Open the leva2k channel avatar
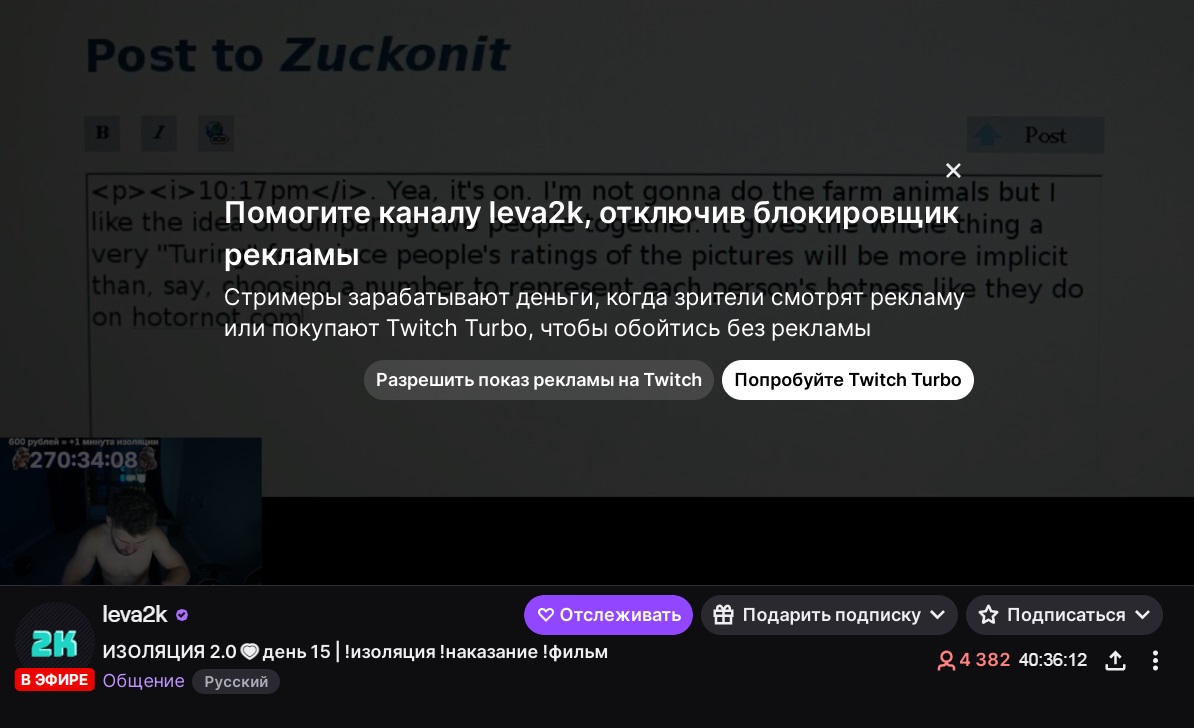Screen dimensions: 1194x728 (54, 643)
